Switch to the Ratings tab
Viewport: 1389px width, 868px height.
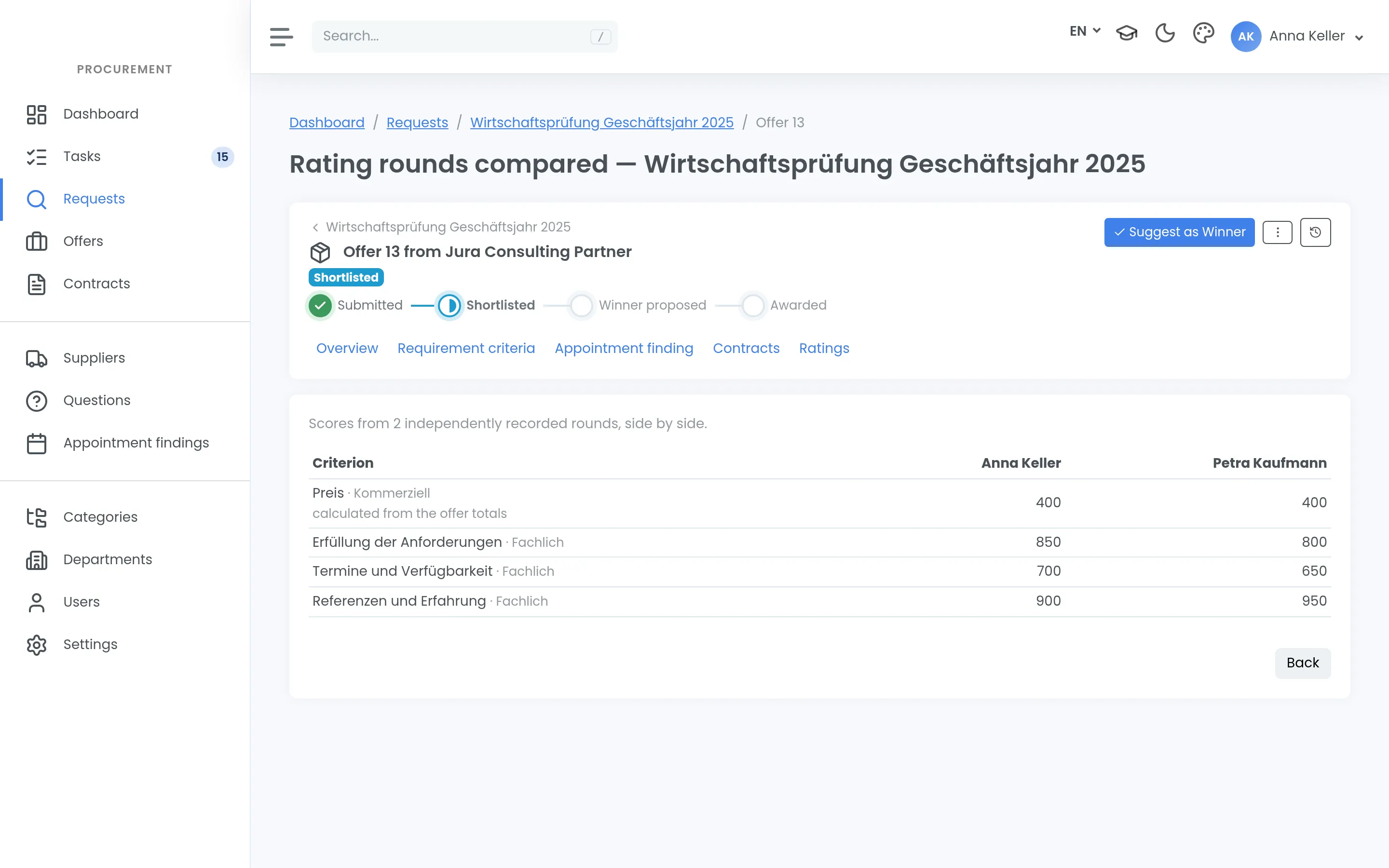click(824, 349)
